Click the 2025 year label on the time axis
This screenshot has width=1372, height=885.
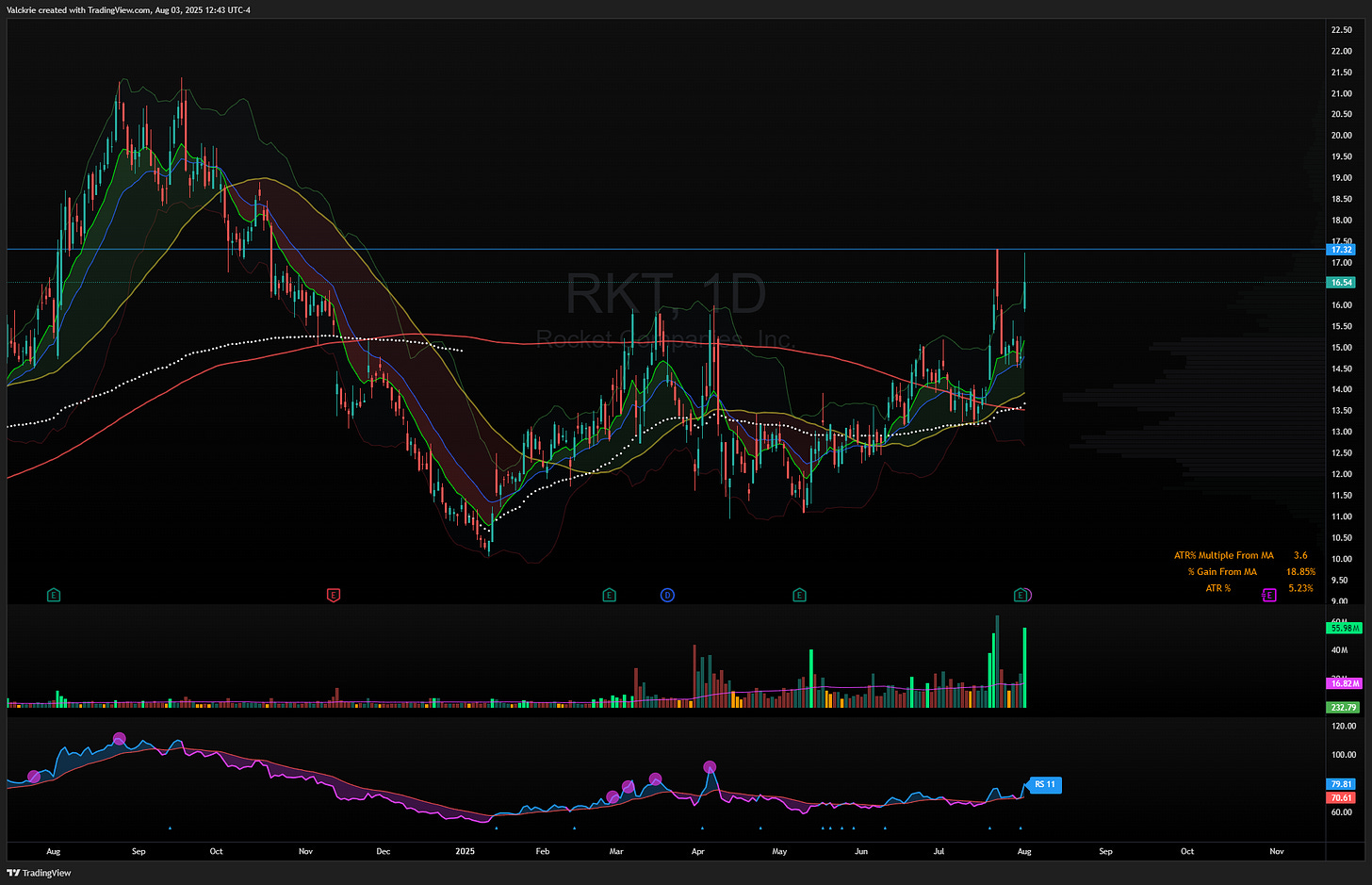click(465, 851)
